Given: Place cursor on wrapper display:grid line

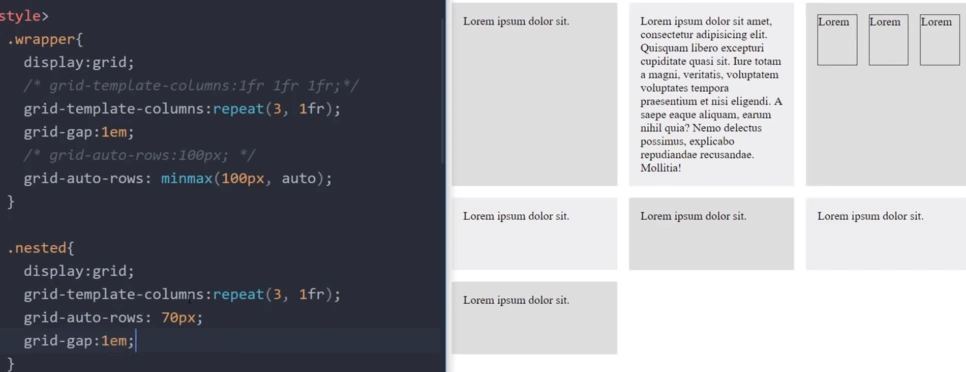Looking at the screenshot, I should [78, 62].
